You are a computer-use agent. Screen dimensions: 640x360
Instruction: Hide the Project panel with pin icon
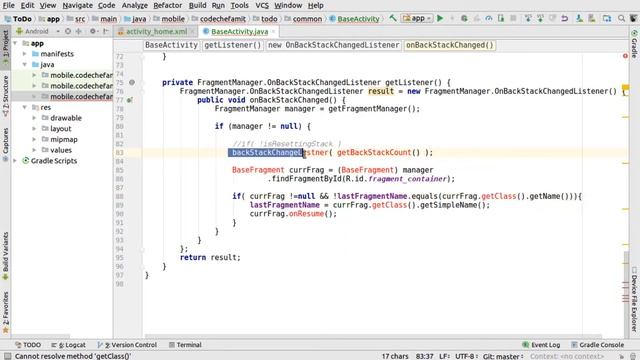[x=106, y=31]
